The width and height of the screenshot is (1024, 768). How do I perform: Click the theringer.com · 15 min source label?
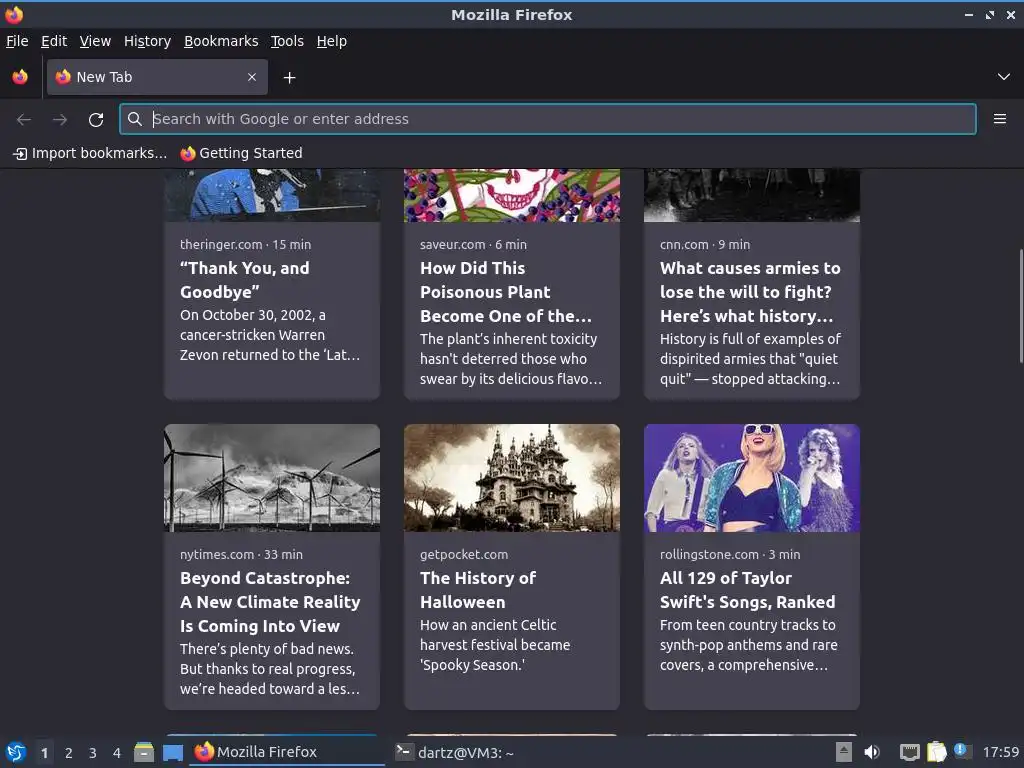(x=246, y=245)
